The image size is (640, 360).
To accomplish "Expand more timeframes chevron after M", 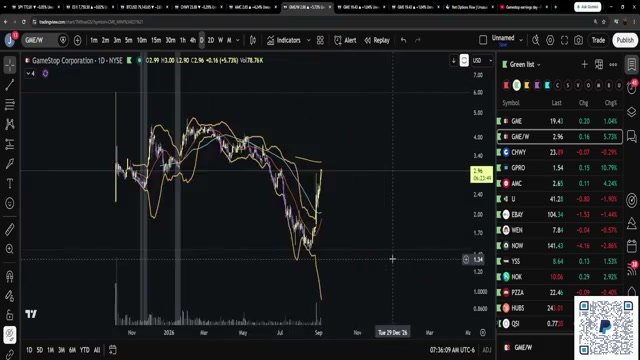I will (238, 40).
